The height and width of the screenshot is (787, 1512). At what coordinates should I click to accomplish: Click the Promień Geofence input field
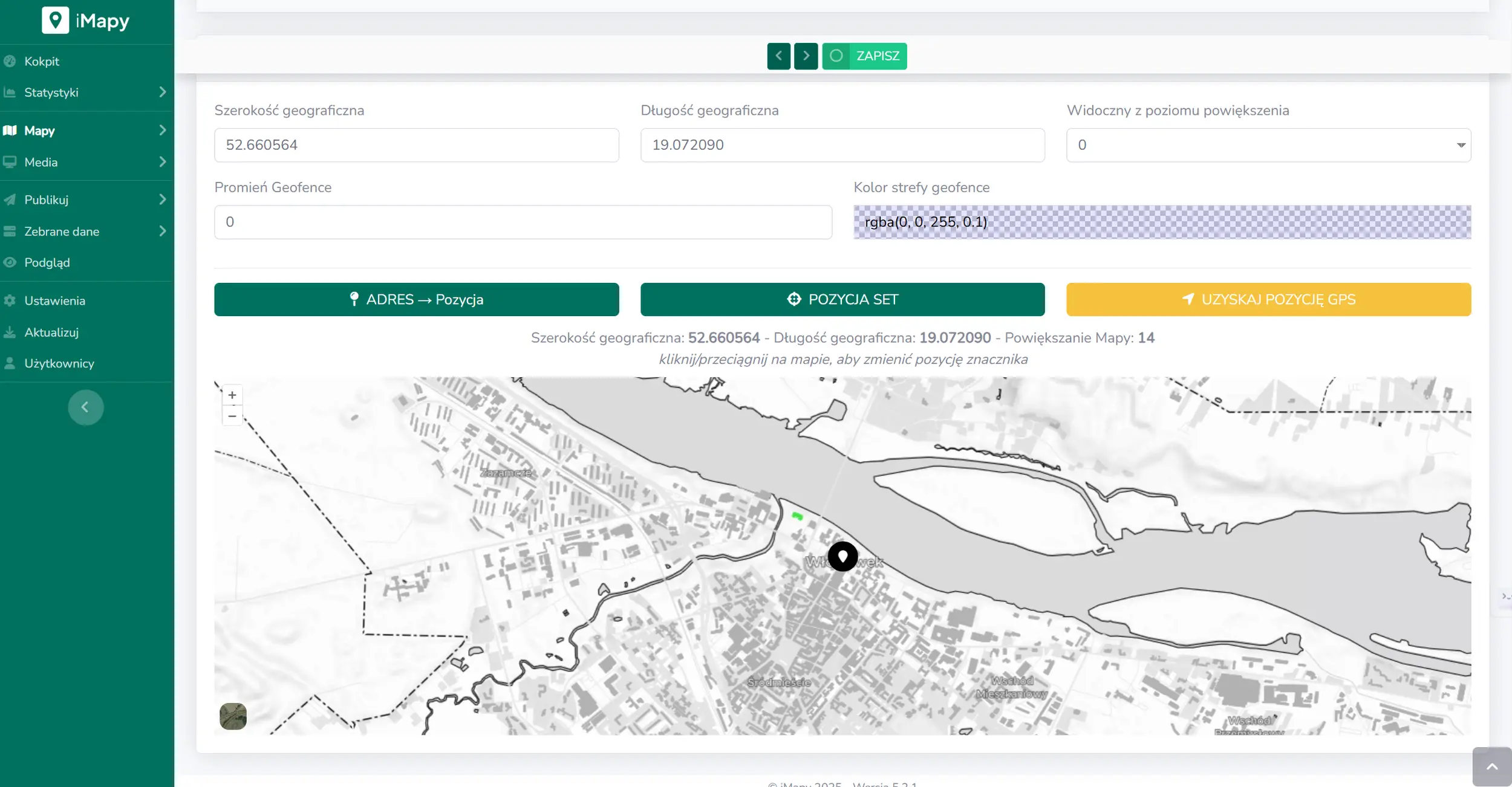[x=523, y=222]
